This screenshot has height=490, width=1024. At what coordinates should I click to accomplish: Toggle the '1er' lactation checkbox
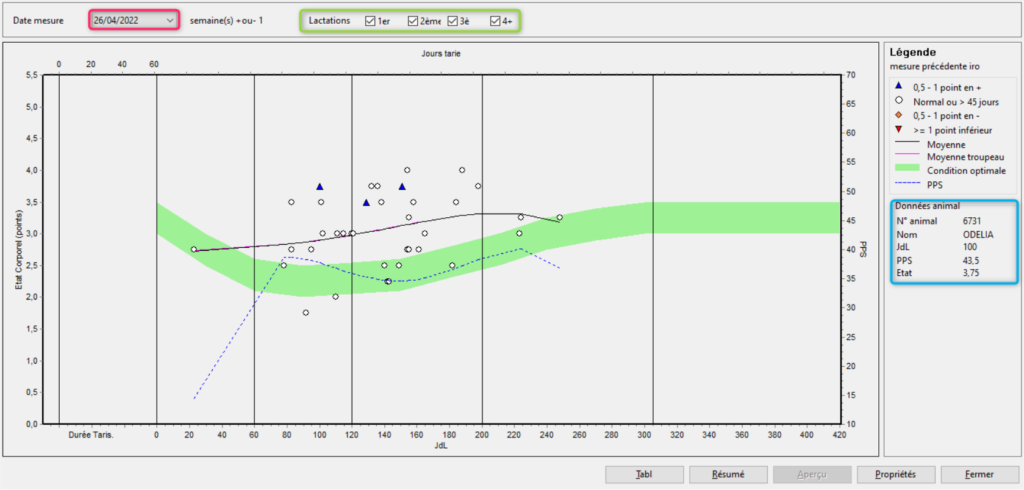click(371, 20)
